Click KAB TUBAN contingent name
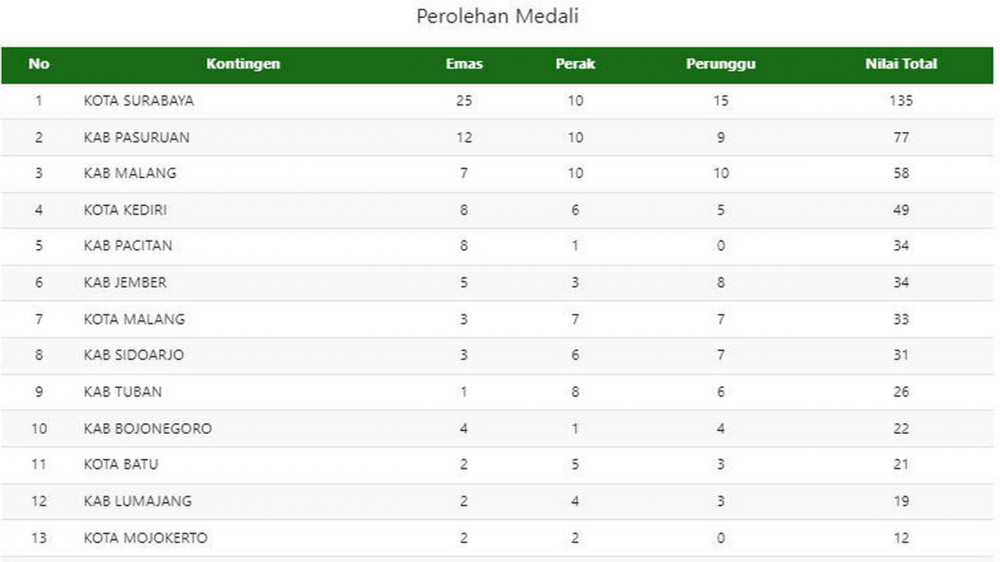Screen dimensions: 1000x562 (123, 392)
